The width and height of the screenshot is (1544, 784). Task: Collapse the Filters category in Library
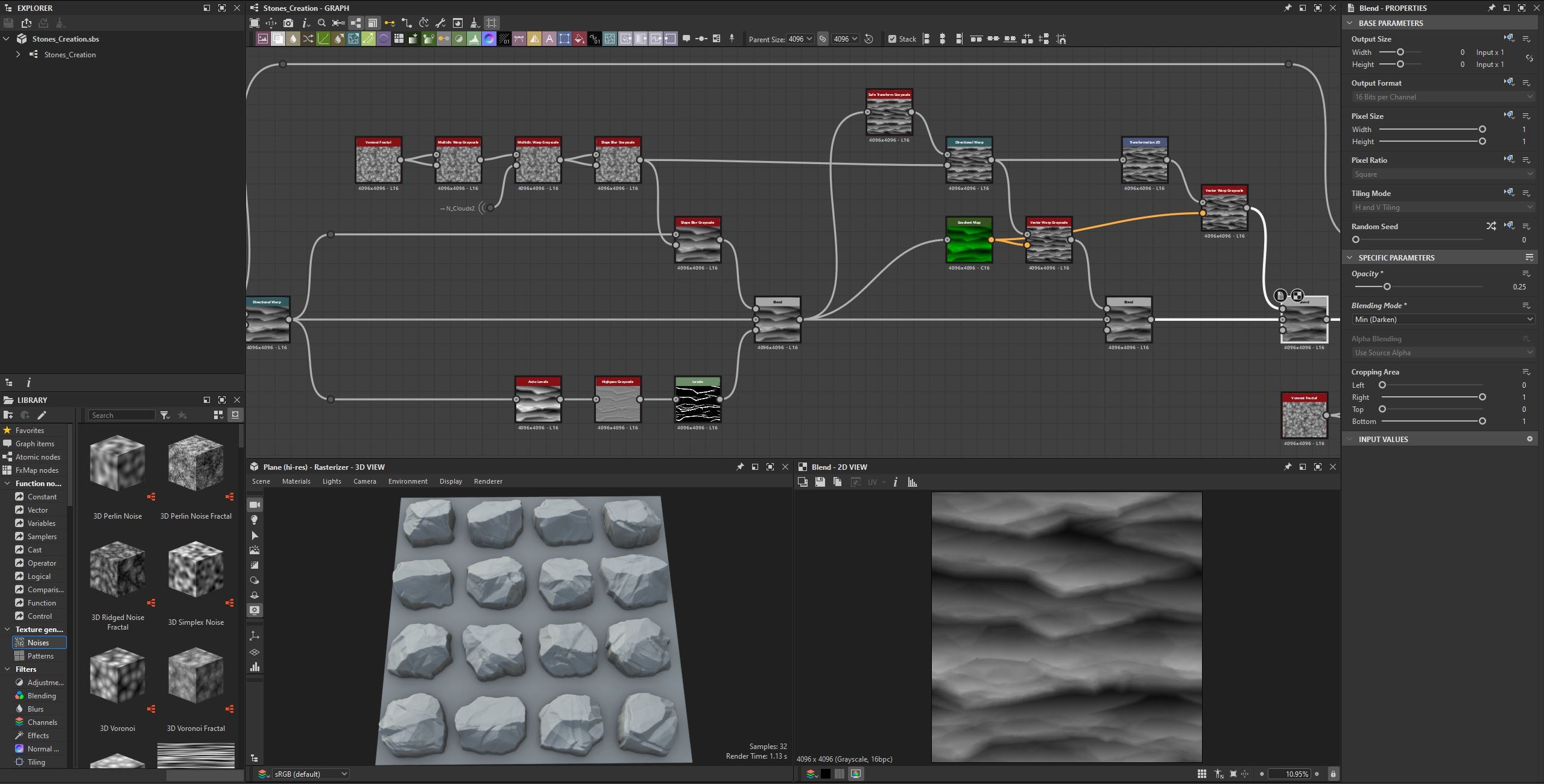click(x=7, y=669)
